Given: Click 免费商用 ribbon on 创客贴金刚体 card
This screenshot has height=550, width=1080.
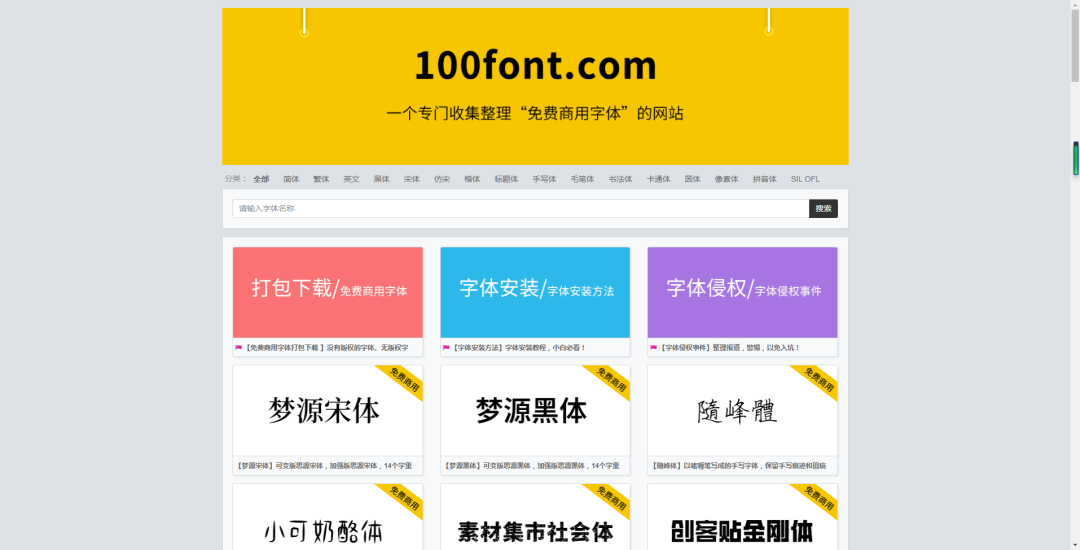Looking at the screenshot, I should [x=818, y=499].
